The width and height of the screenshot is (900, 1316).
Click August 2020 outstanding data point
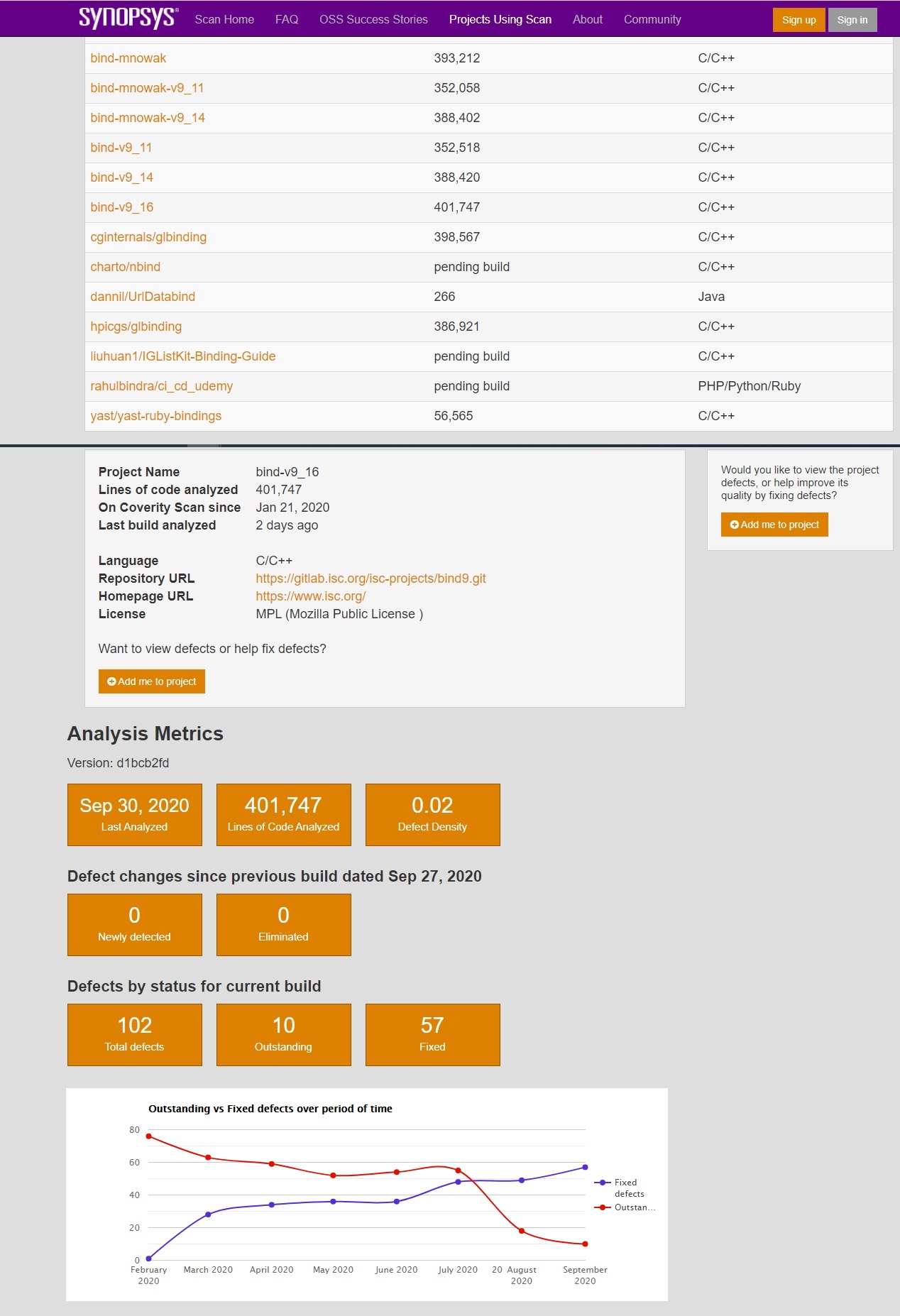[522, 1231]
